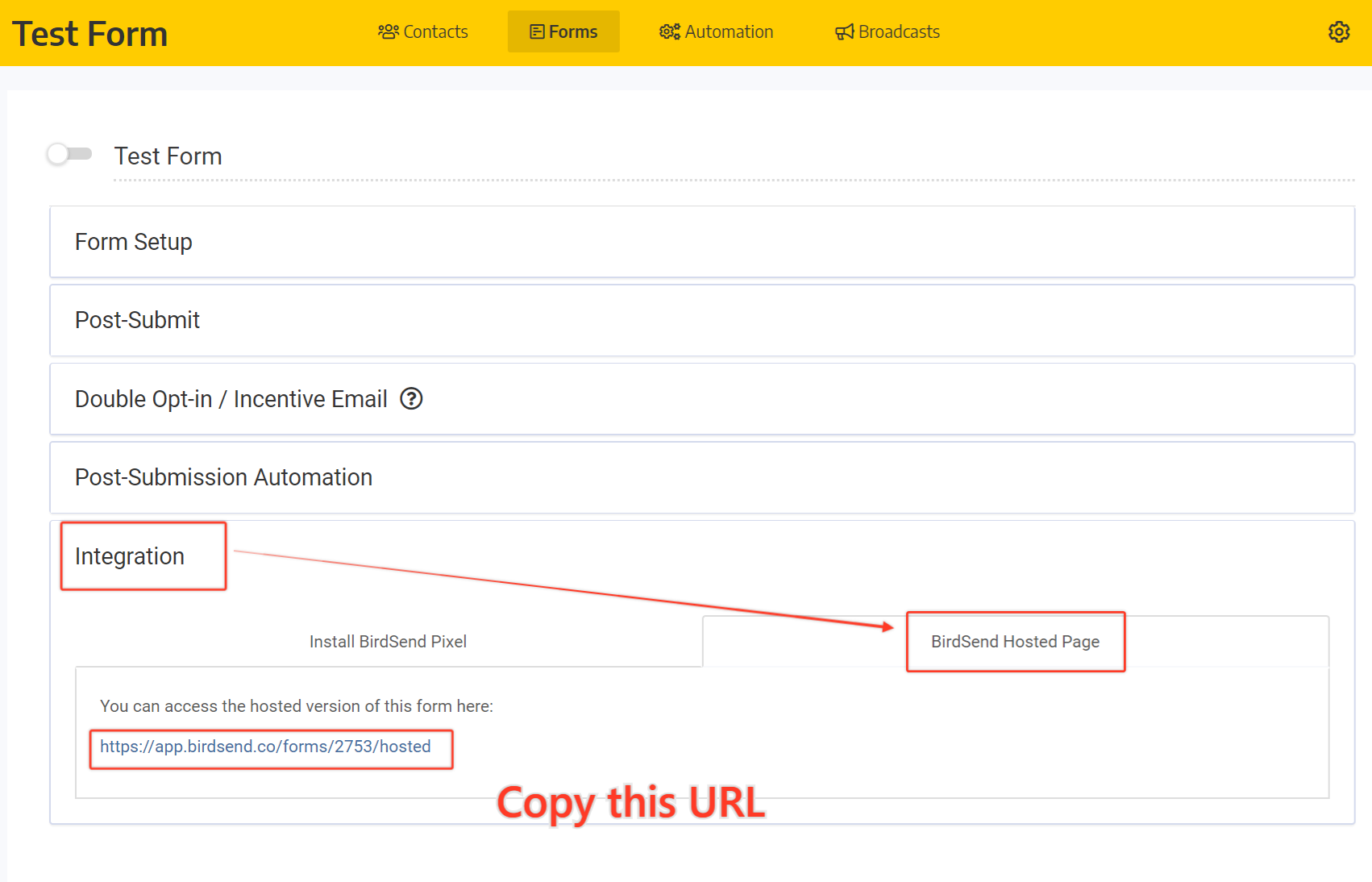Viewport: 1372px width, 882px height.
Task: Collapse the Integration section
Action: pyautogui.click(x=129, y=556)
